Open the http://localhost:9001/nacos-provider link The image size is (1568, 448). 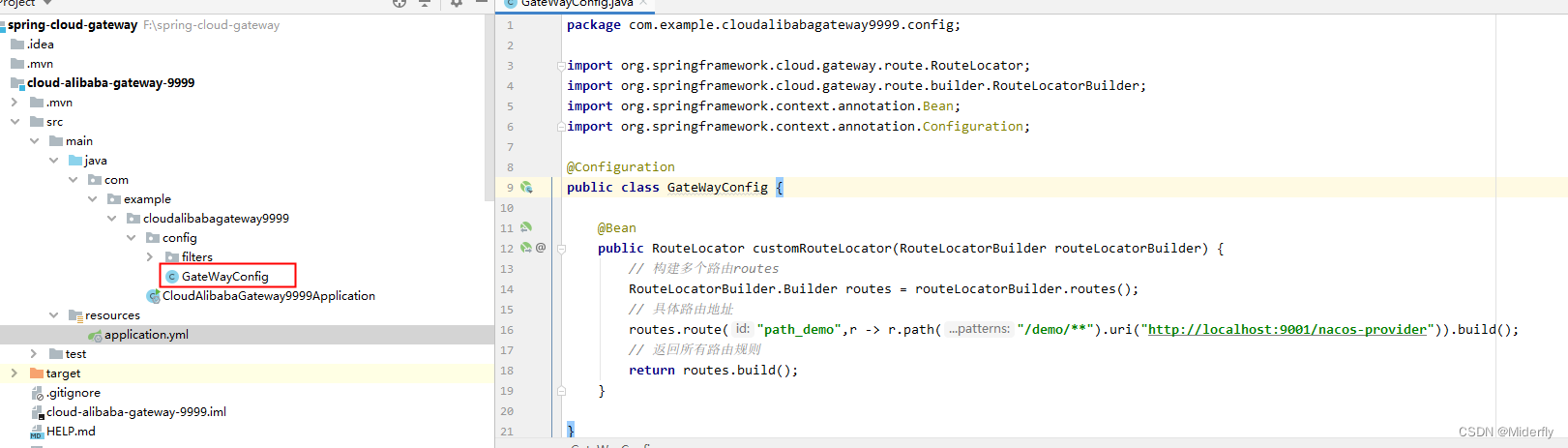coord(1287,330)
